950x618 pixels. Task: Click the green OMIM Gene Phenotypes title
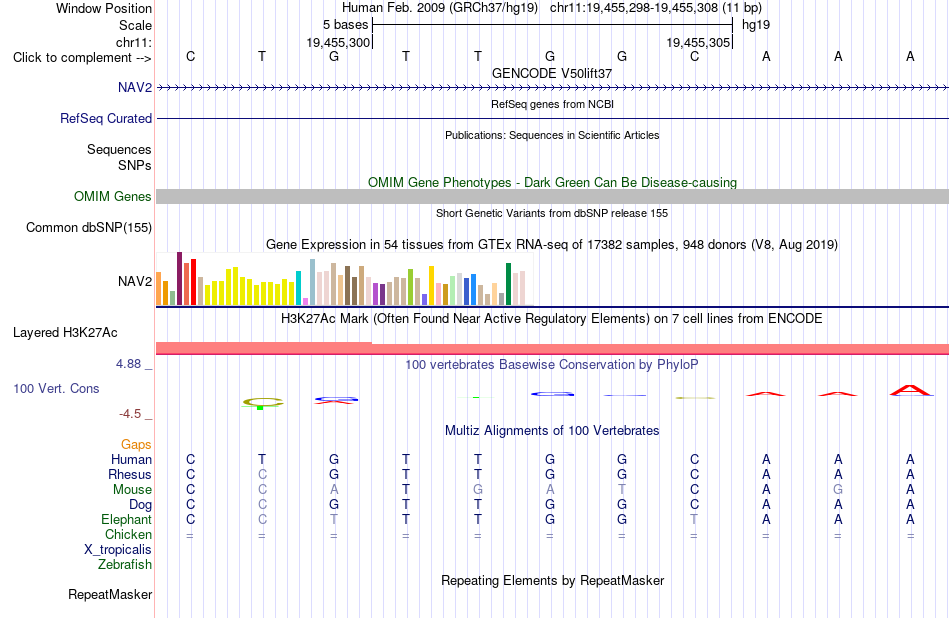click(x=552, y=182)
